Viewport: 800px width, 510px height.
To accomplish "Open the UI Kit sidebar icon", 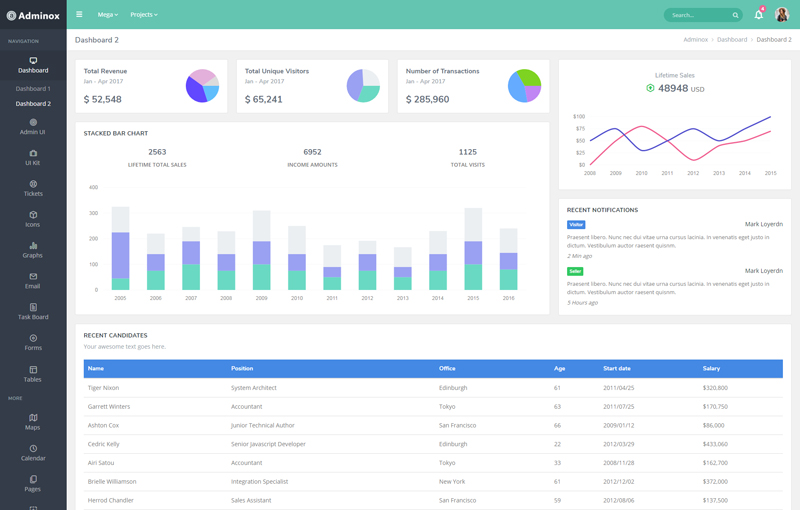I will 33,153.
